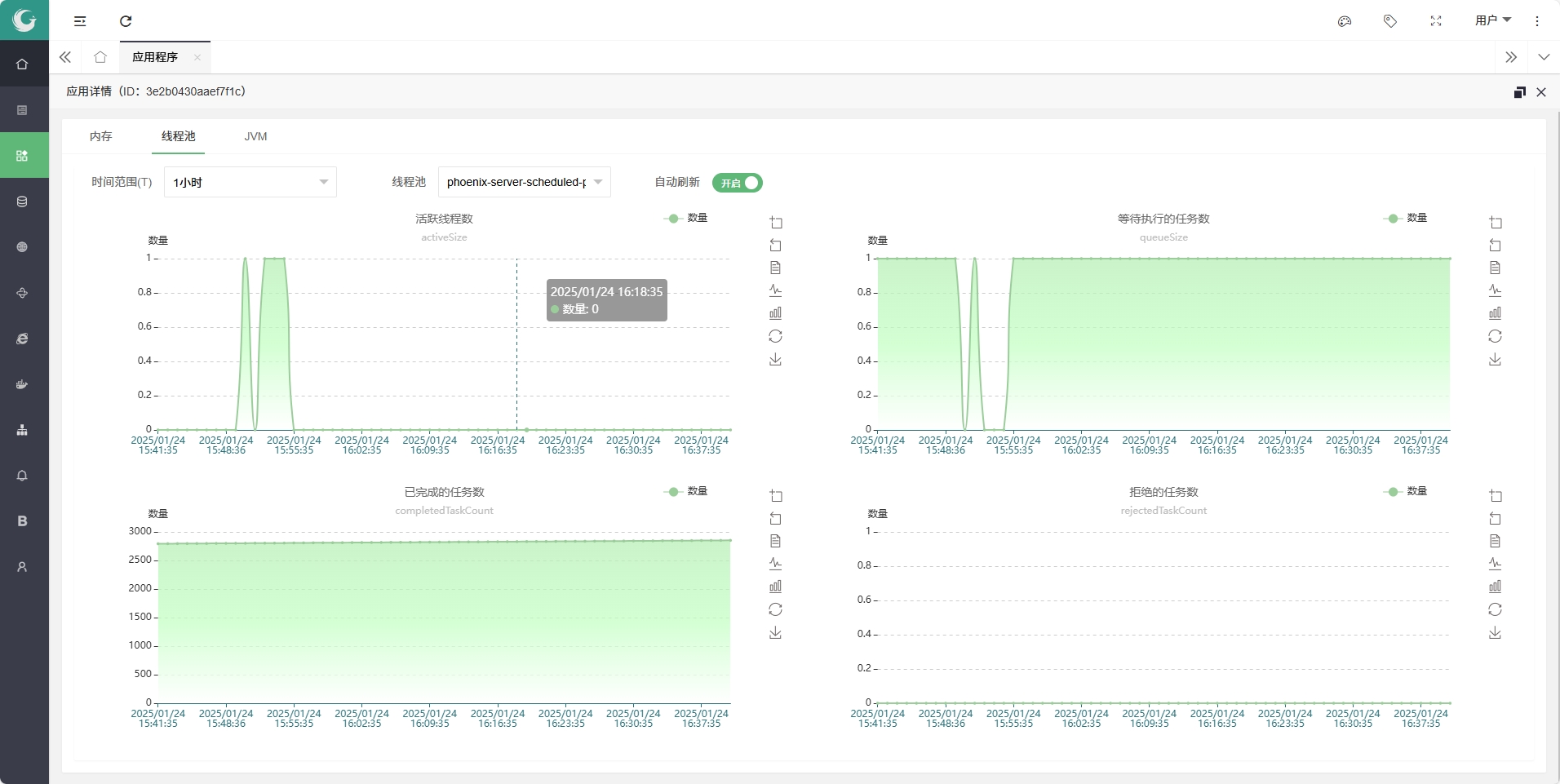Maximize the 应用详情 panel

pyautogui.click(x=1519, y=92)
